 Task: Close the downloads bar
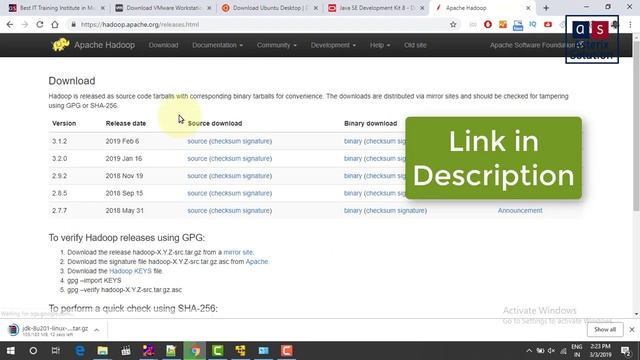pyautogui.click(x=632, y=329)
